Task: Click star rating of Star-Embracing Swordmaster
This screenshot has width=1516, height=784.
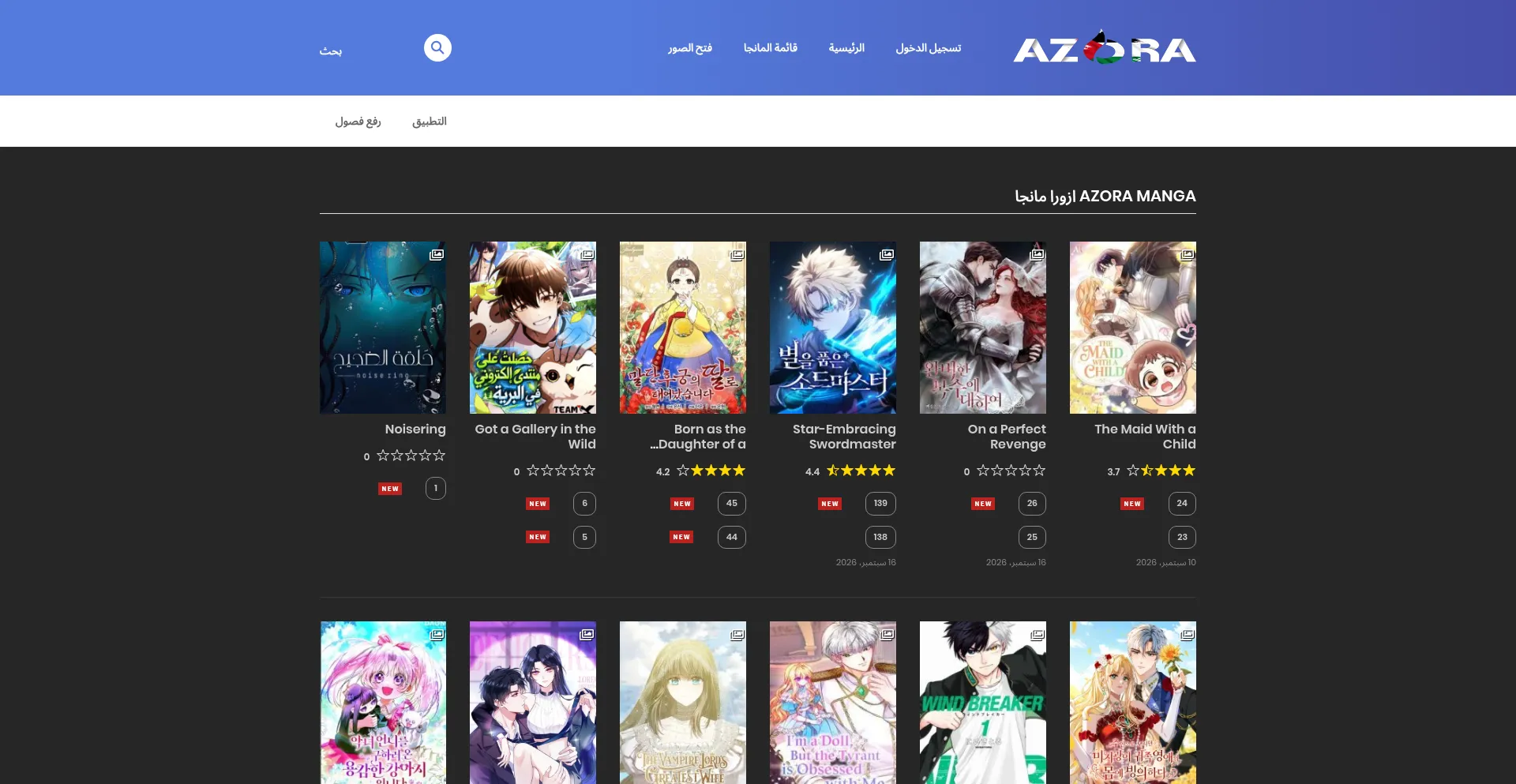Action: click(861, 471)
